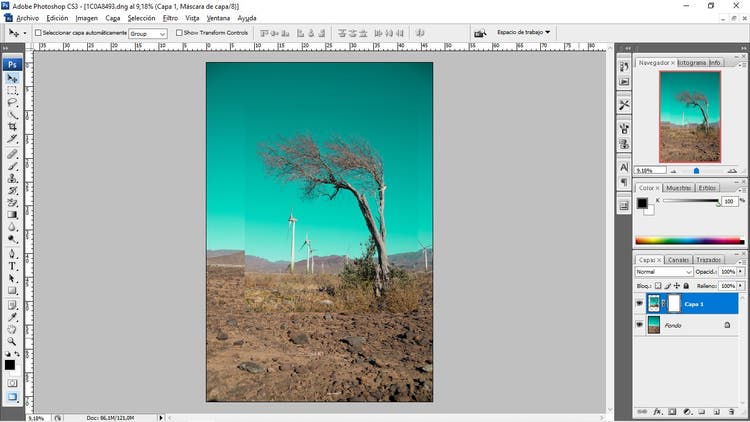The image size is (750, 422).
Task: Open the Espacio de trabajo menu
Action: 523,32
